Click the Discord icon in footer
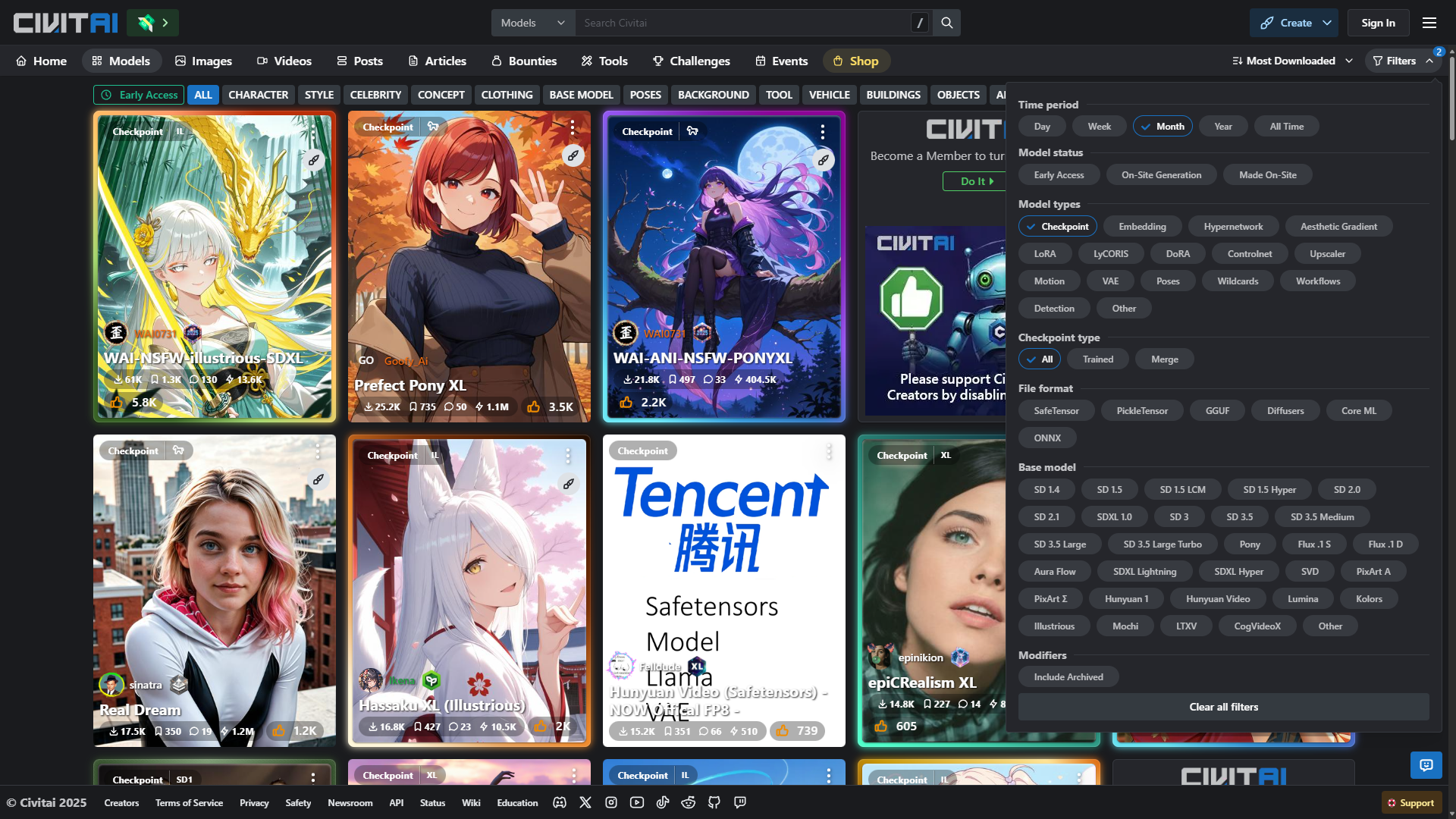Viewport: 1456px width, 819px height. pos(560,802)
